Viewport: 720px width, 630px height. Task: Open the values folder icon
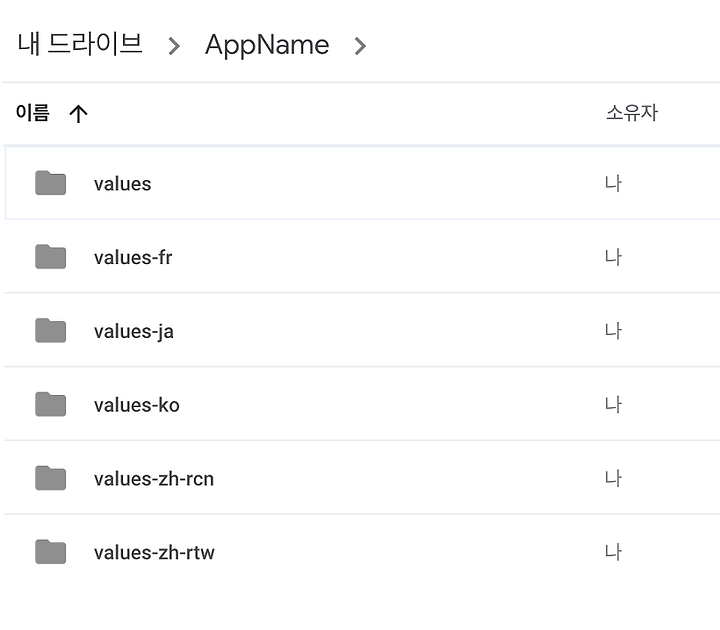(x=51, y=183)
